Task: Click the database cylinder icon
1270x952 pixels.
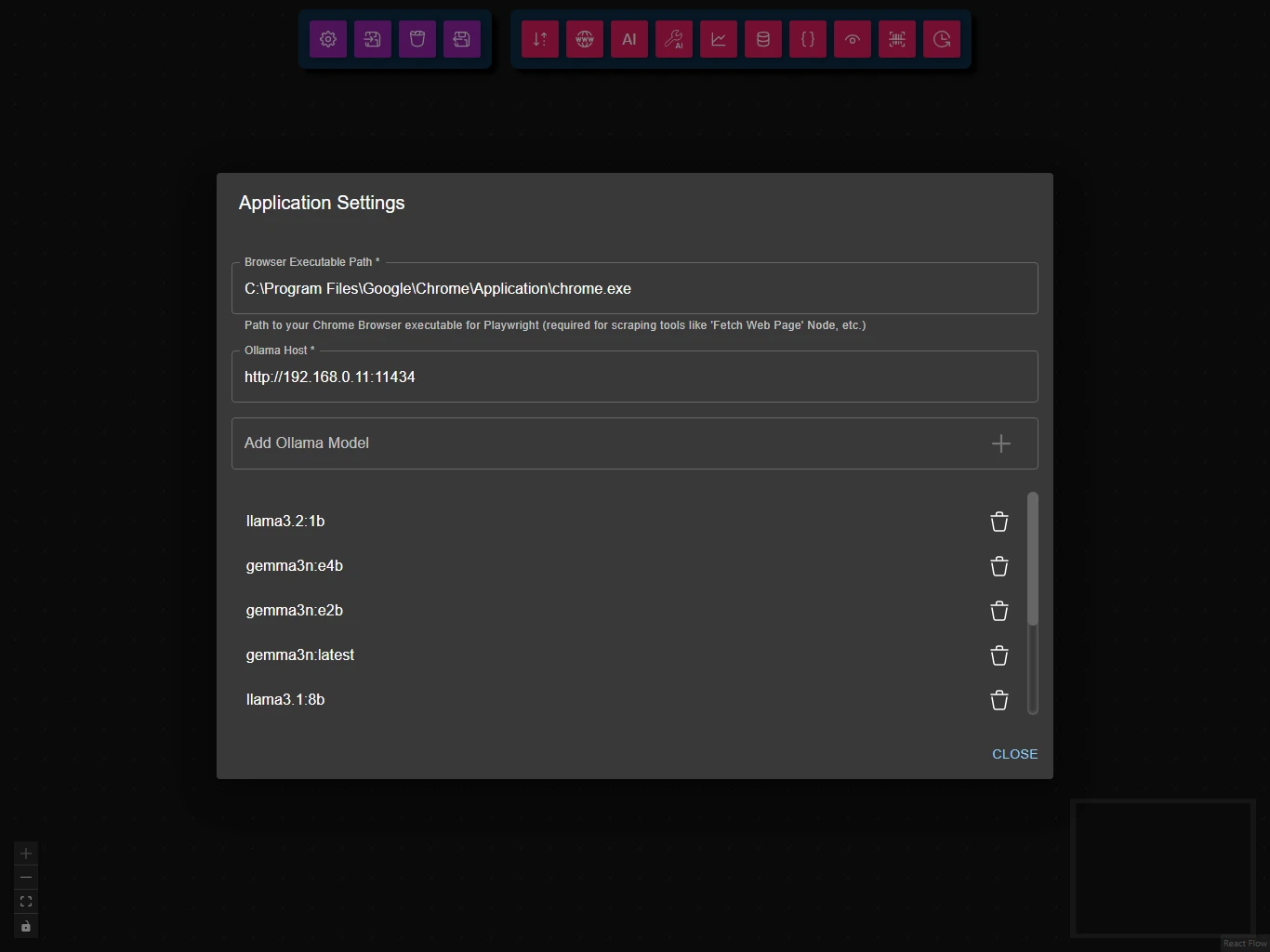Action: point(763,39)
